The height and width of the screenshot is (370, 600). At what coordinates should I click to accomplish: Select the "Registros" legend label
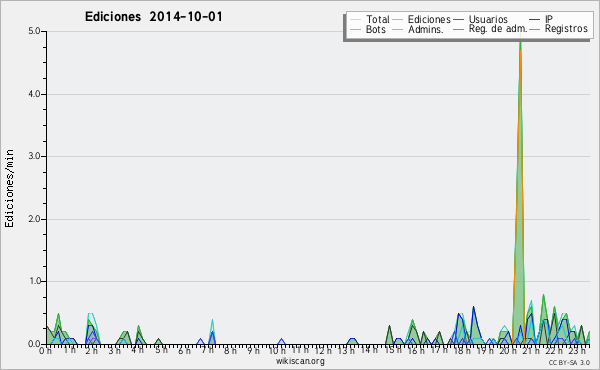[566, 29]
